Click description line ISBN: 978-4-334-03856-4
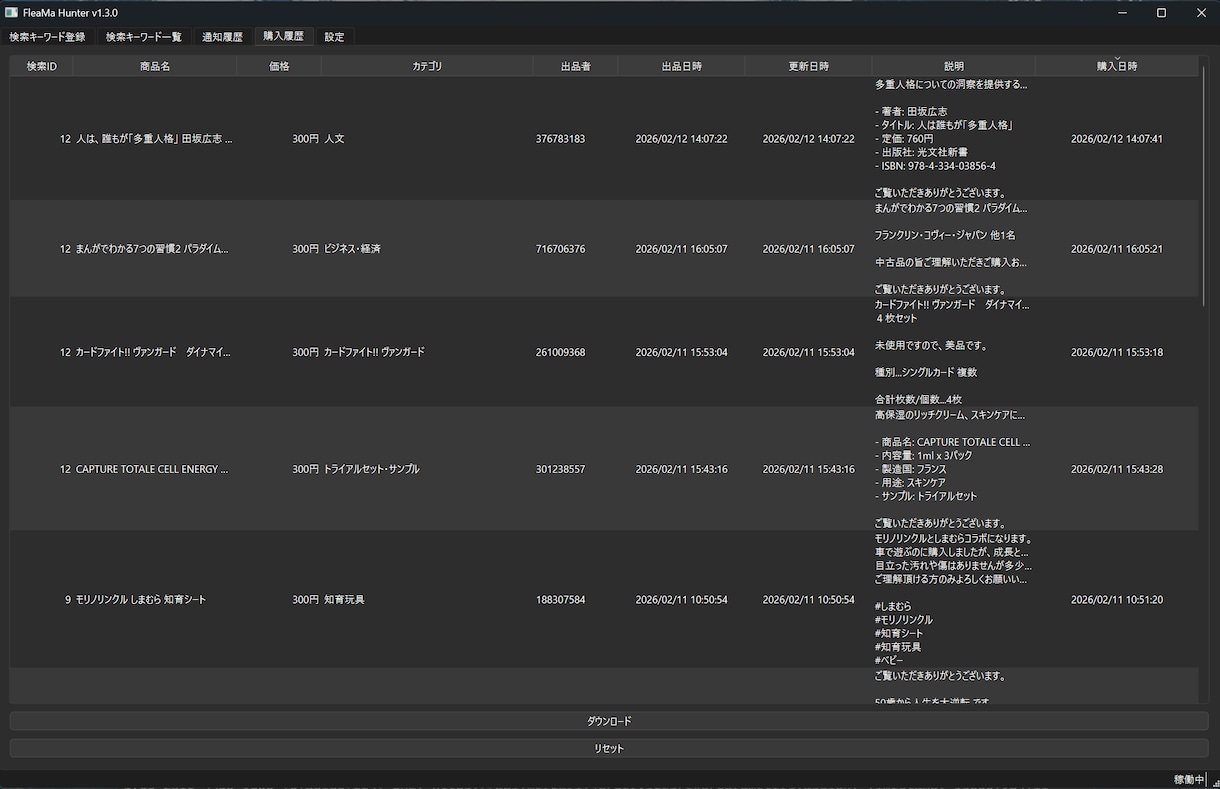The width and height of the screenshot is (1220, 789). tap(935, 166)
